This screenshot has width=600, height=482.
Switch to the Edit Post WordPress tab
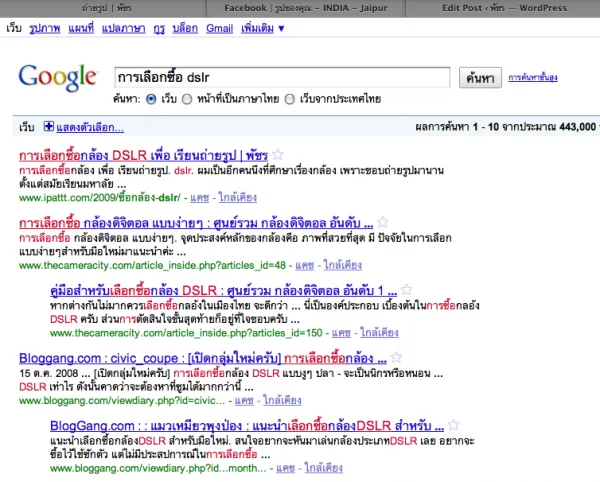coord(503,8)
